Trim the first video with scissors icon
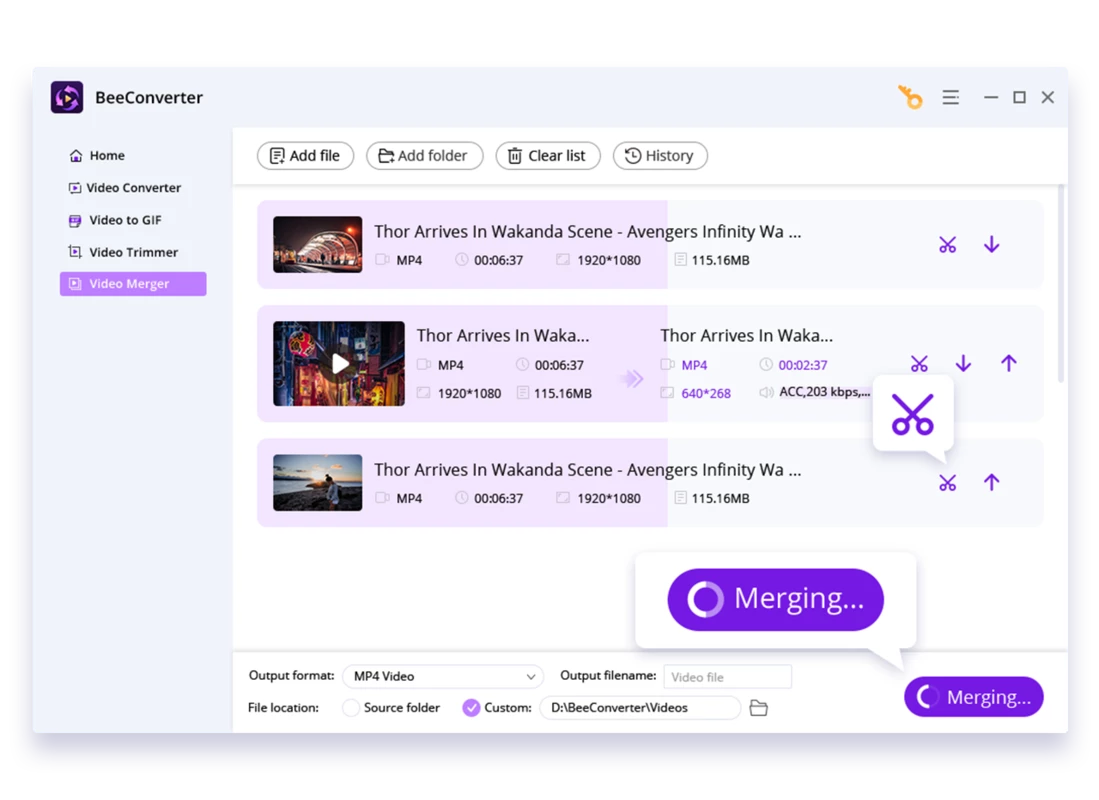 click(948, 245)
